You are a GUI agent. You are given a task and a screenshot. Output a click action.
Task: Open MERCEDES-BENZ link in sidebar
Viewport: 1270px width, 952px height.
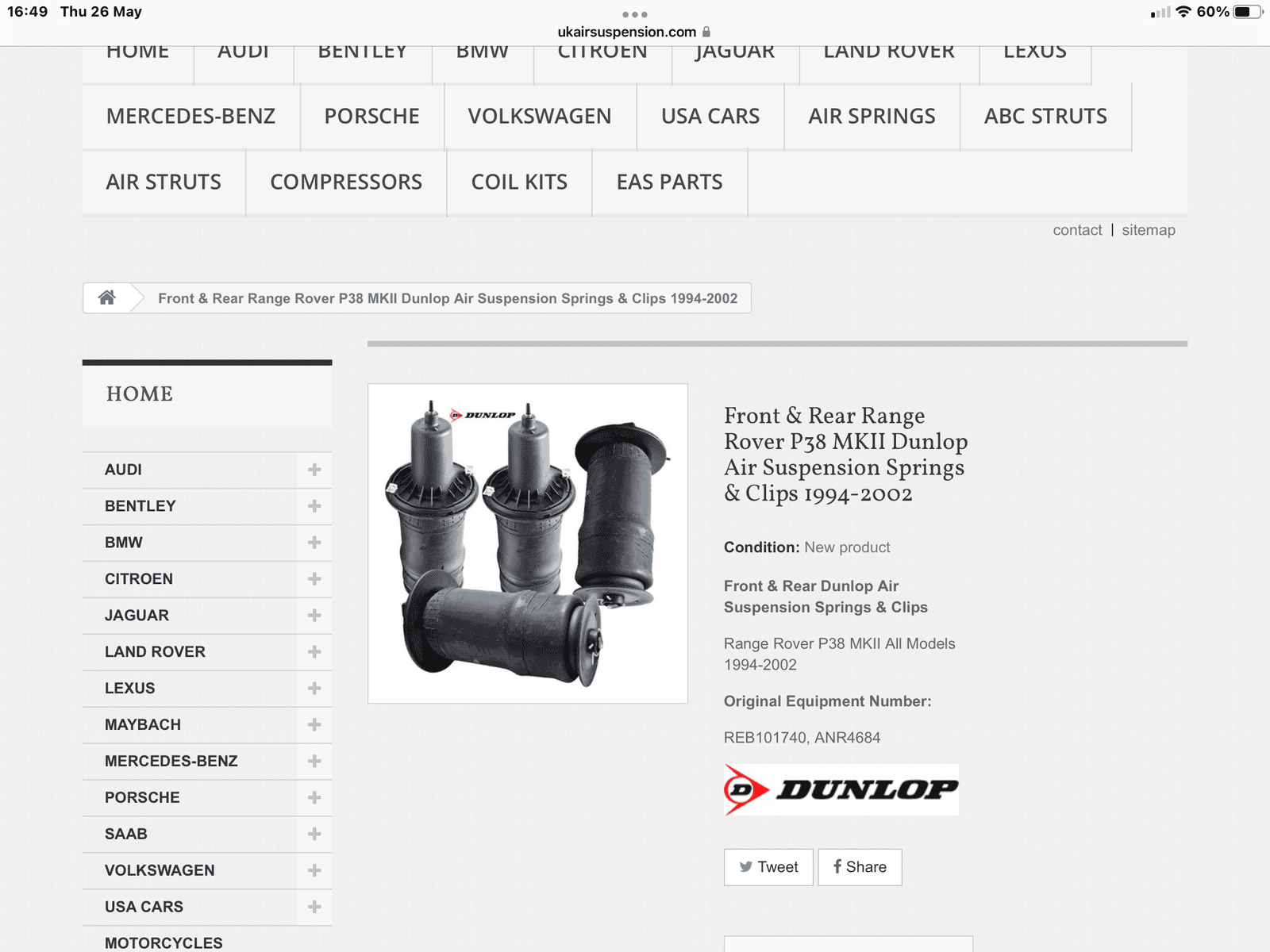[171, 762]
